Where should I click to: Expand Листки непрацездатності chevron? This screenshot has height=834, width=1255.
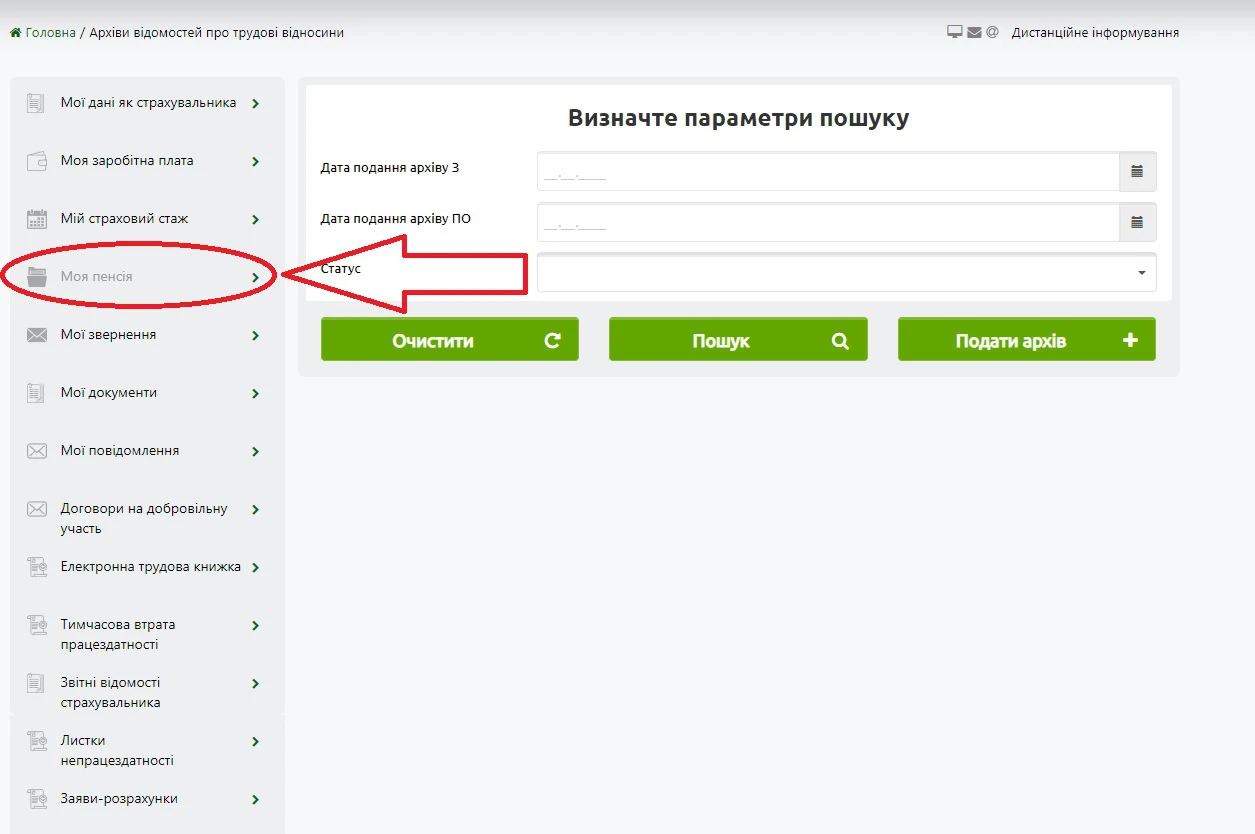click(256, 741)
